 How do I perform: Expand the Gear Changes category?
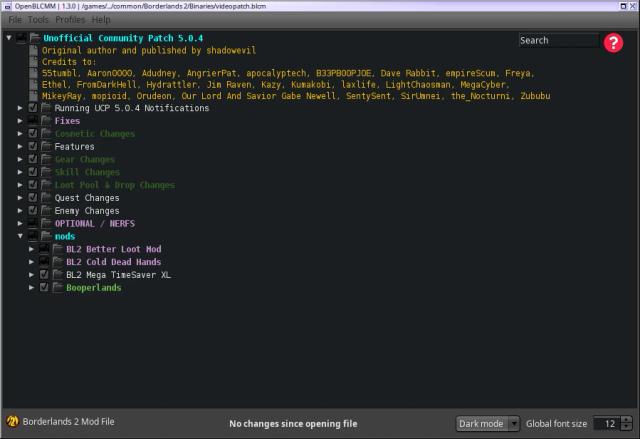click(x=21, y=160)
